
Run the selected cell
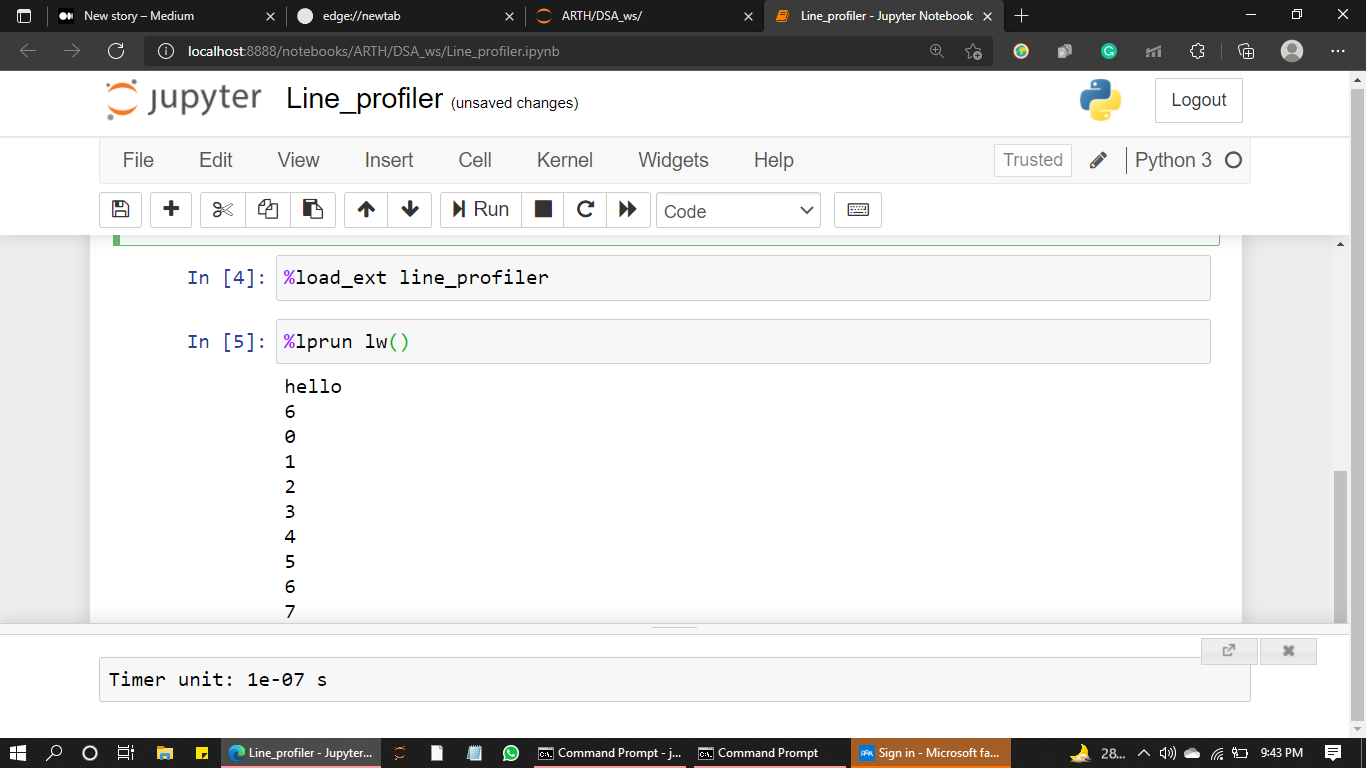(480, 209)
